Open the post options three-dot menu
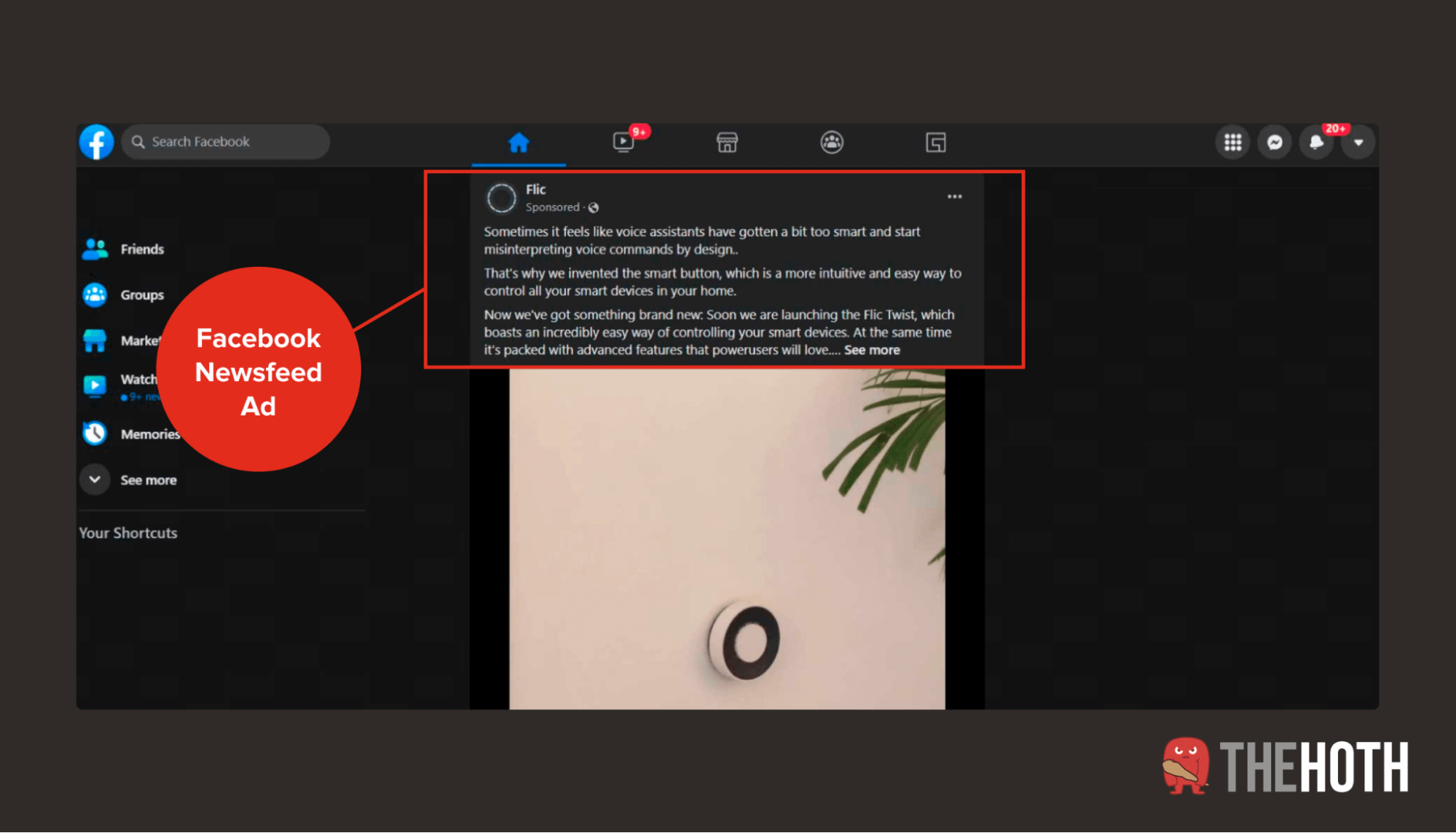 [955, 197]
